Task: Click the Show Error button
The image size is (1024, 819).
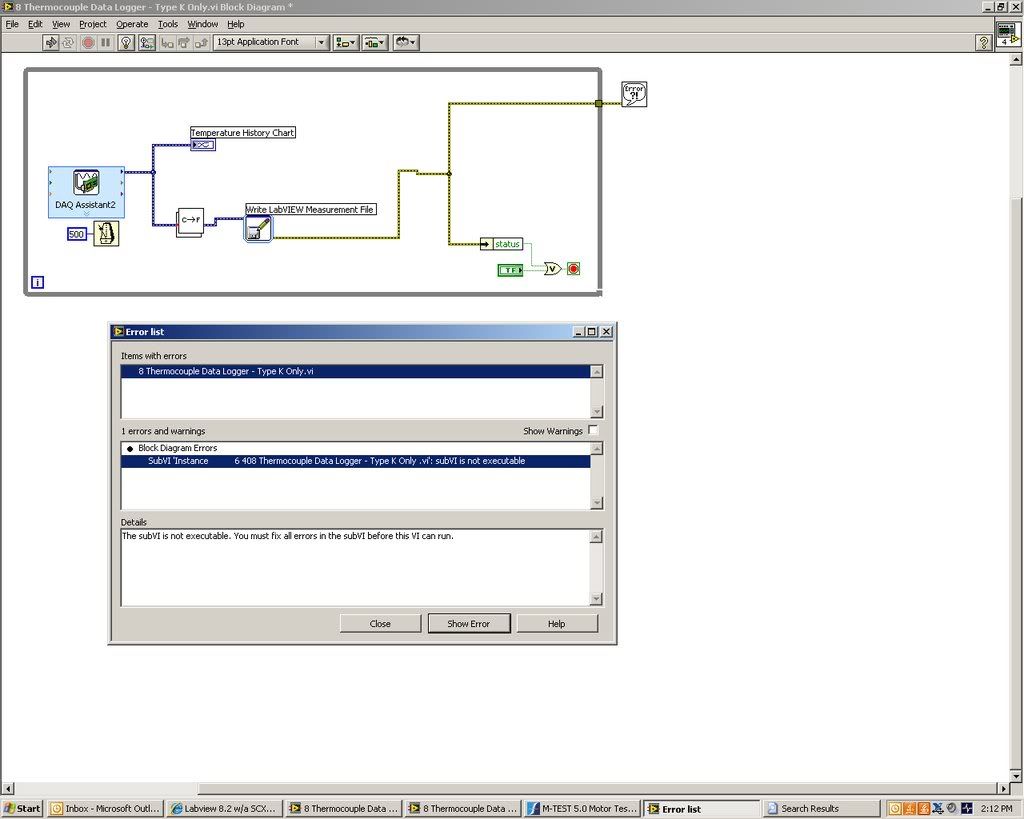Action: coord(468,623)
